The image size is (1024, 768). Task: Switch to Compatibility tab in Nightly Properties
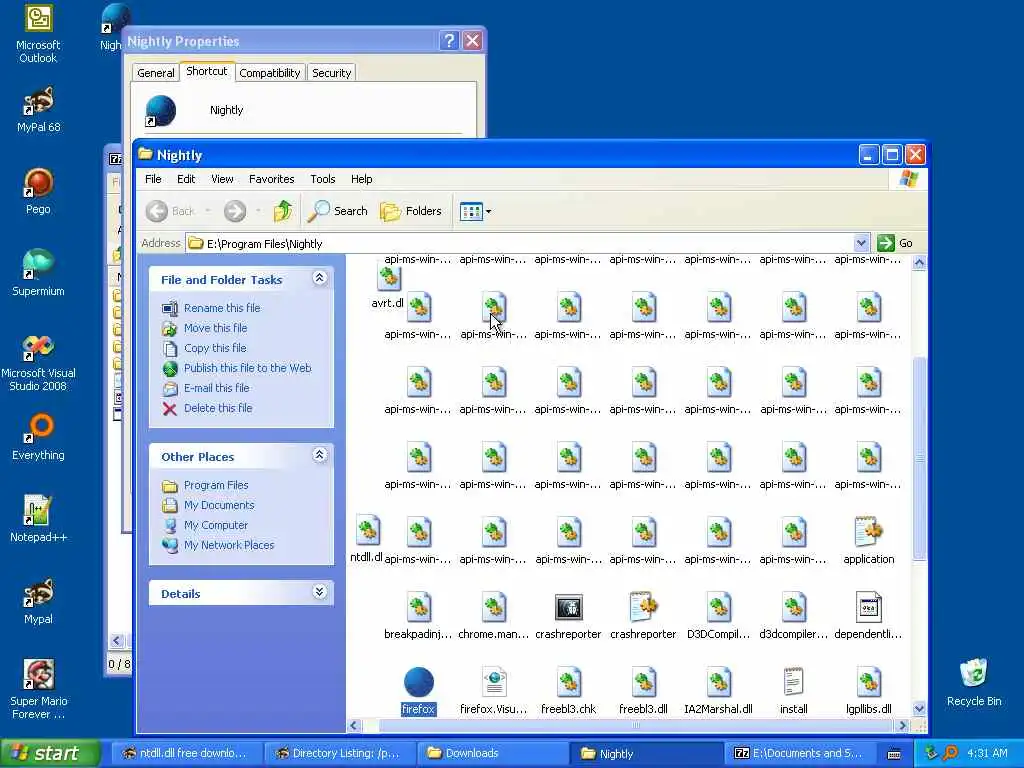pos(270,72)
